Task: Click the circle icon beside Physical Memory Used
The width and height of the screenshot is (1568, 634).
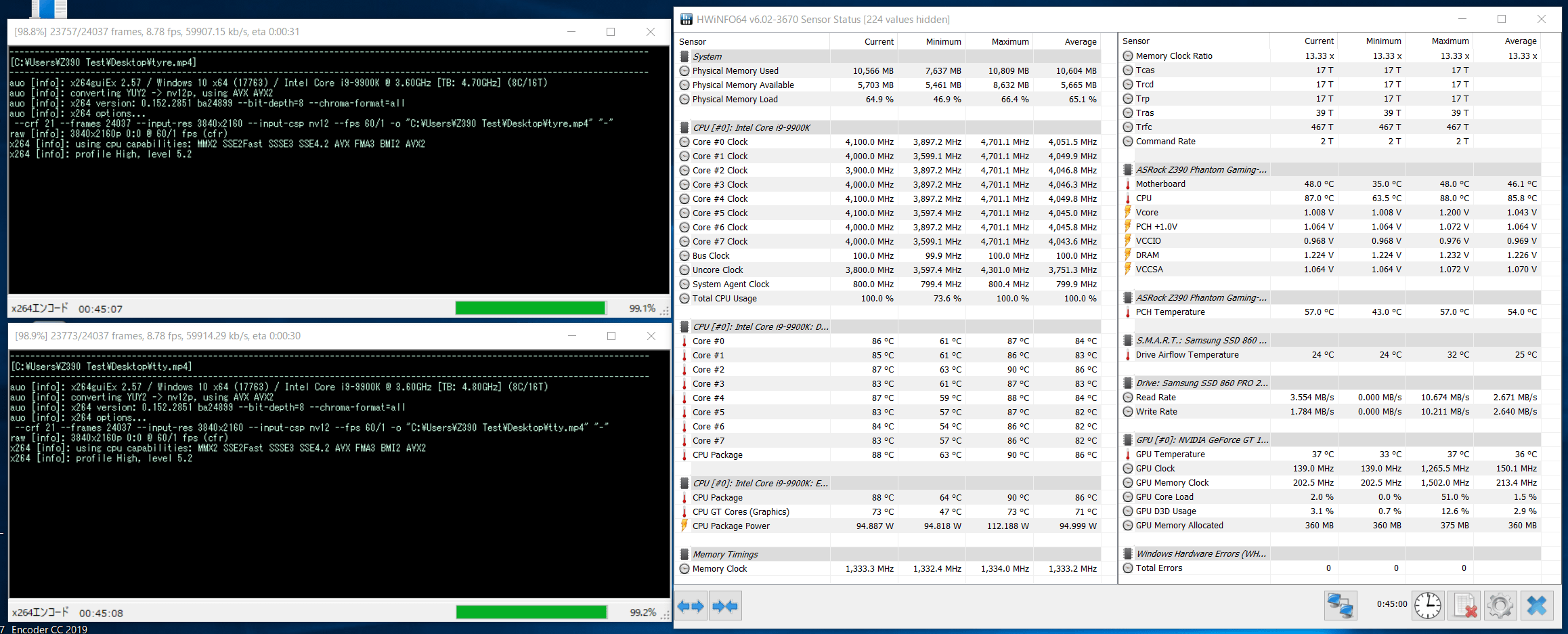Action: click(x=684, y=70)
